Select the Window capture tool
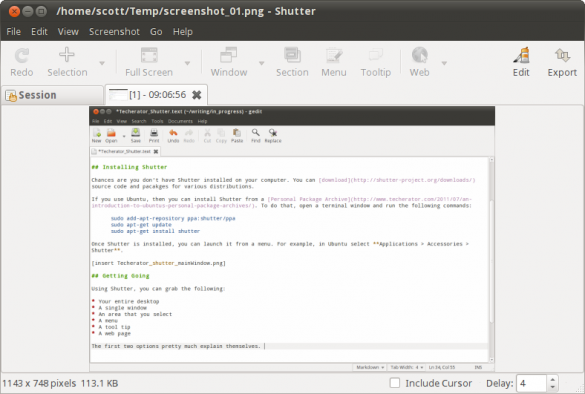 click(229, 62)
